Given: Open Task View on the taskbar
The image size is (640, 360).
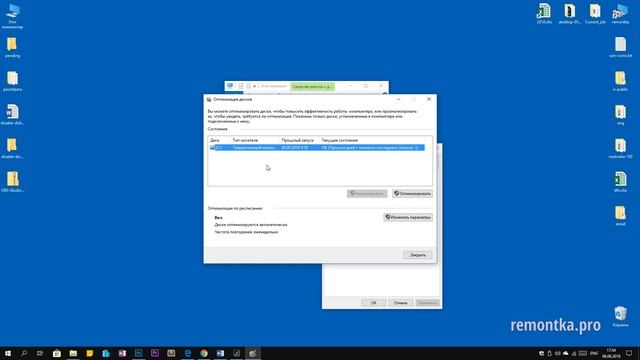Looking at the screenshot, I should [x=40, y=353].
